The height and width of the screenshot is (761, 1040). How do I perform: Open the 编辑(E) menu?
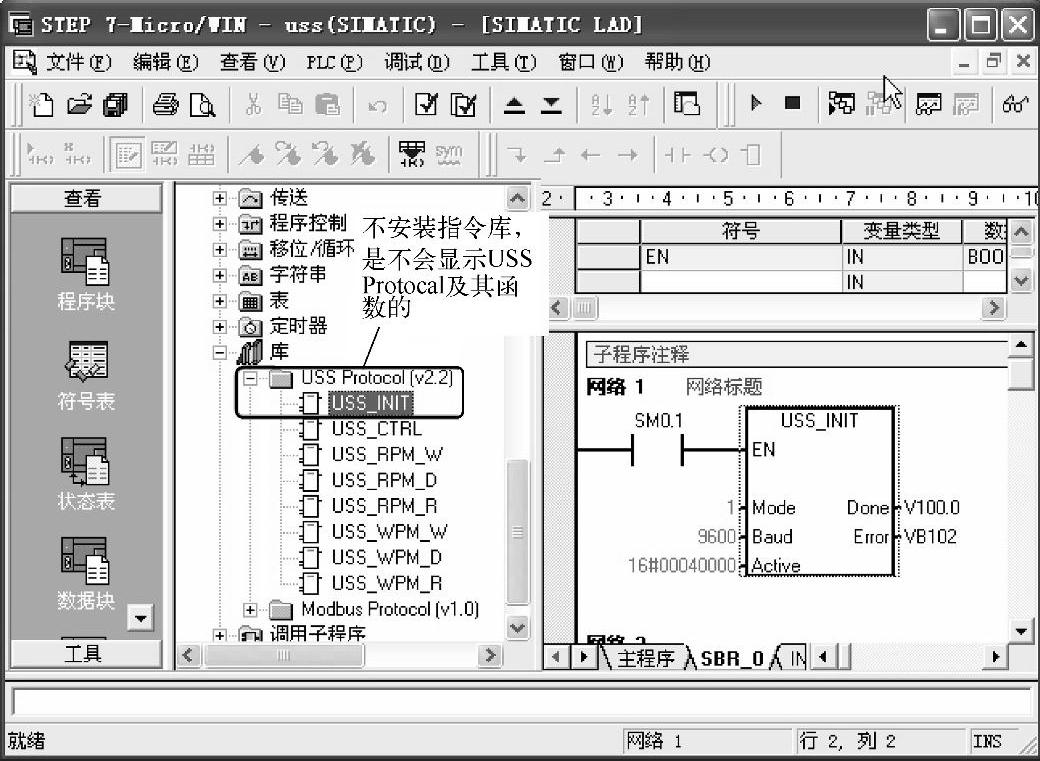pos(165,62)
